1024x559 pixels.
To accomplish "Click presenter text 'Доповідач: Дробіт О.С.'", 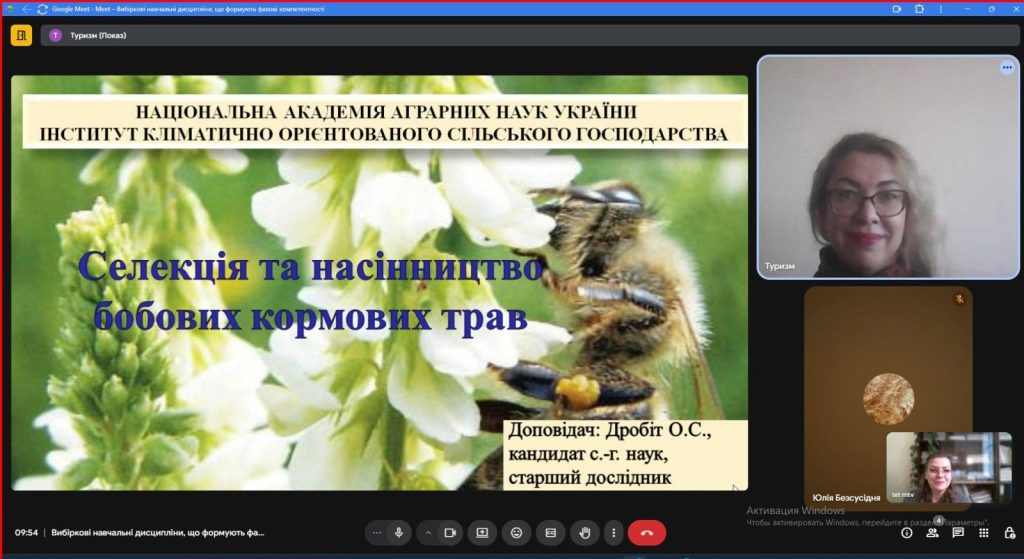I will pyautogui.click(x=609, y=431).
